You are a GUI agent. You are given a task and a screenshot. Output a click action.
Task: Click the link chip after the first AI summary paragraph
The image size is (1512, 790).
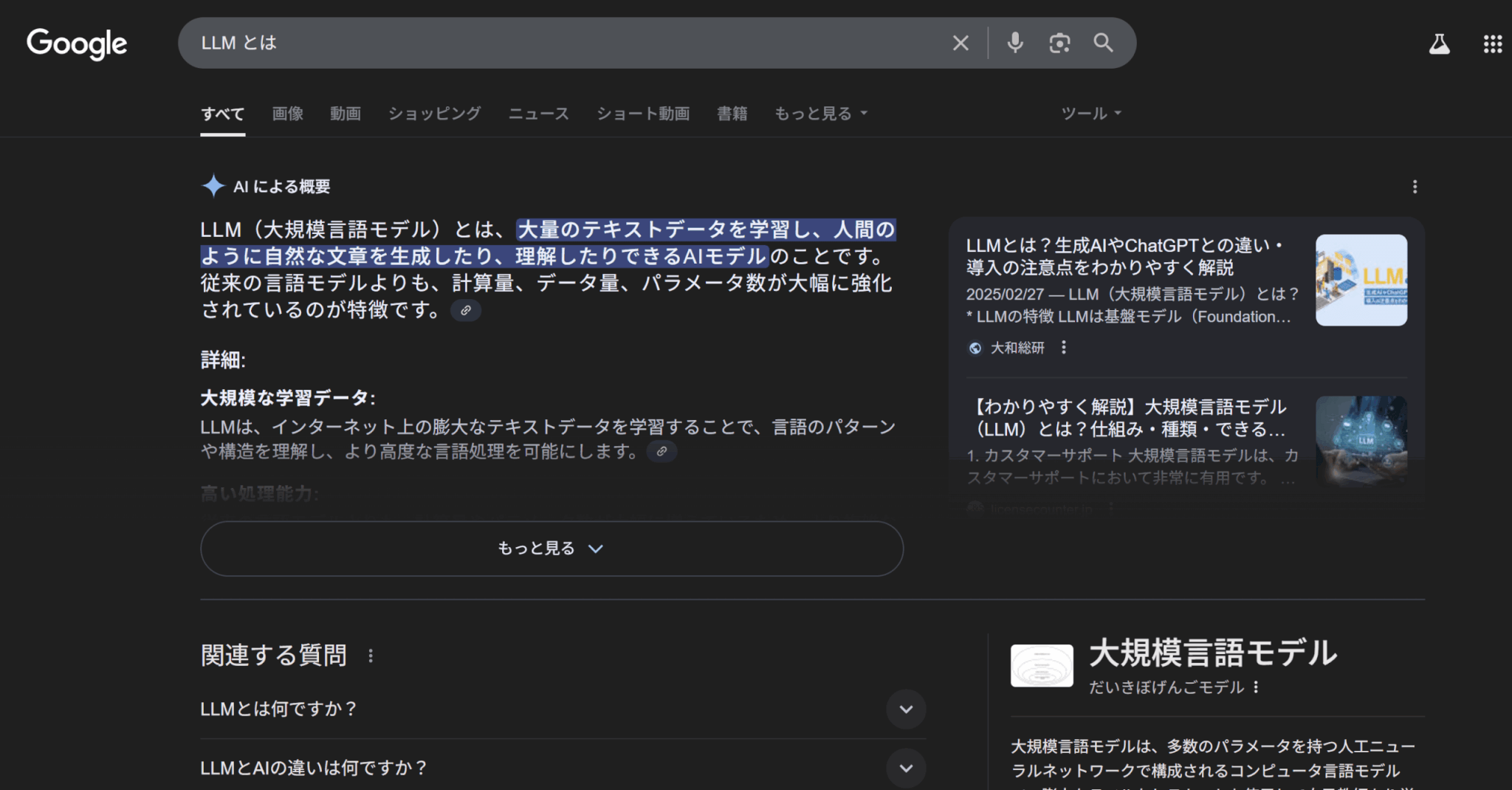pos(466,310)
